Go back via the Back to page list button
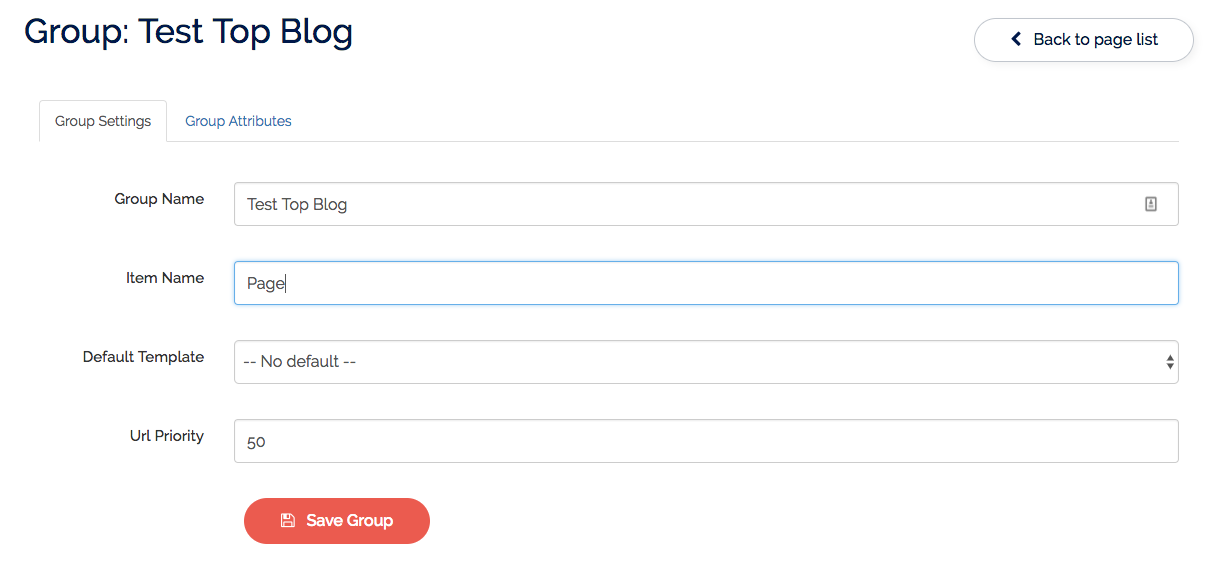 (1084, 40)
